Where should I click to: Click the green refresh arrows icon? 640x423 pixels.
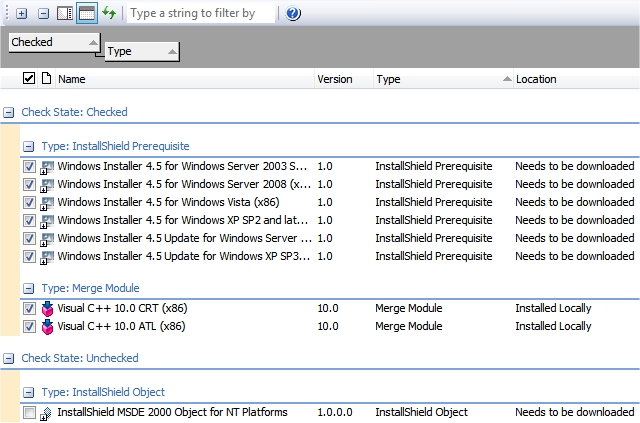click(x=109, y=14)
